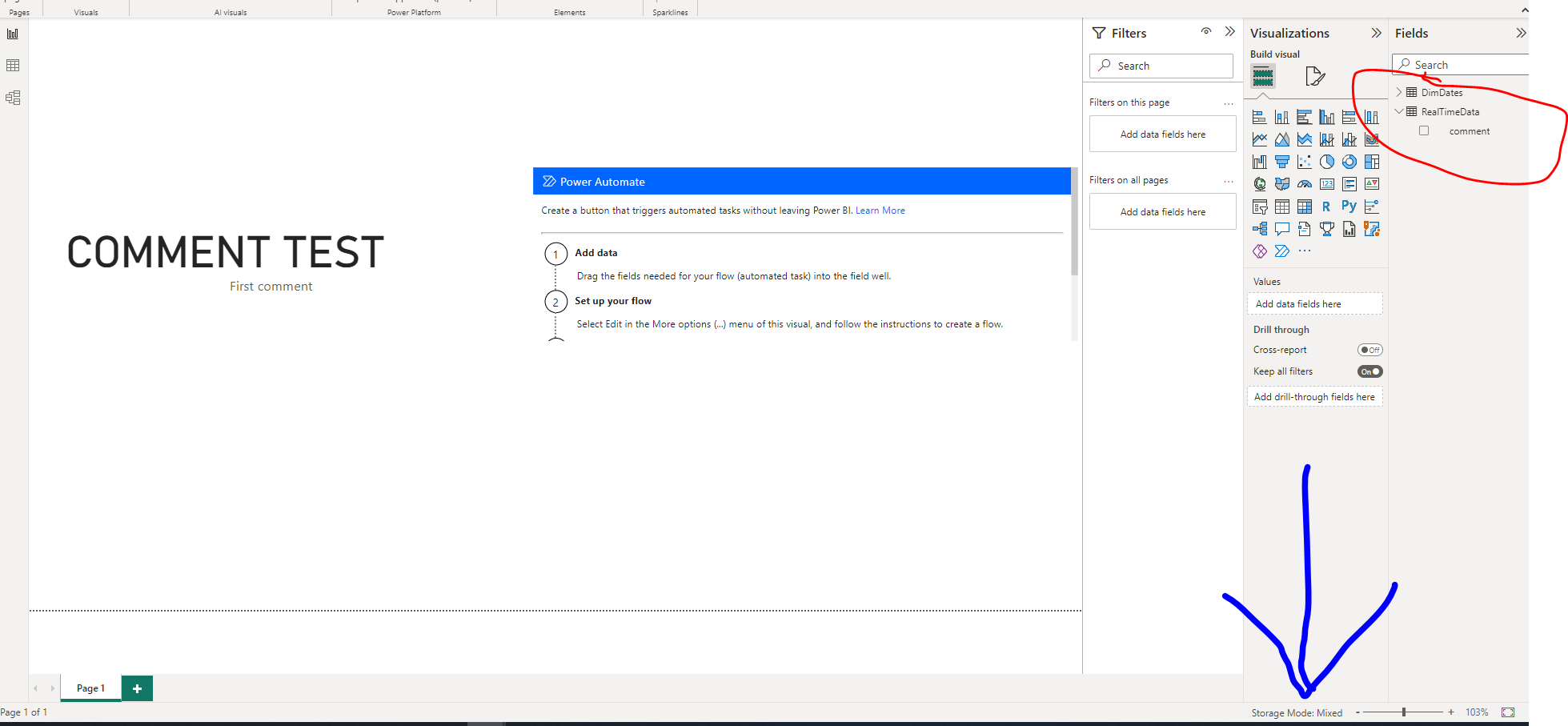The width and height of the screenshot is (1568, 726).
Task: Expand the DimDates table
Action: pos(1399,92)
